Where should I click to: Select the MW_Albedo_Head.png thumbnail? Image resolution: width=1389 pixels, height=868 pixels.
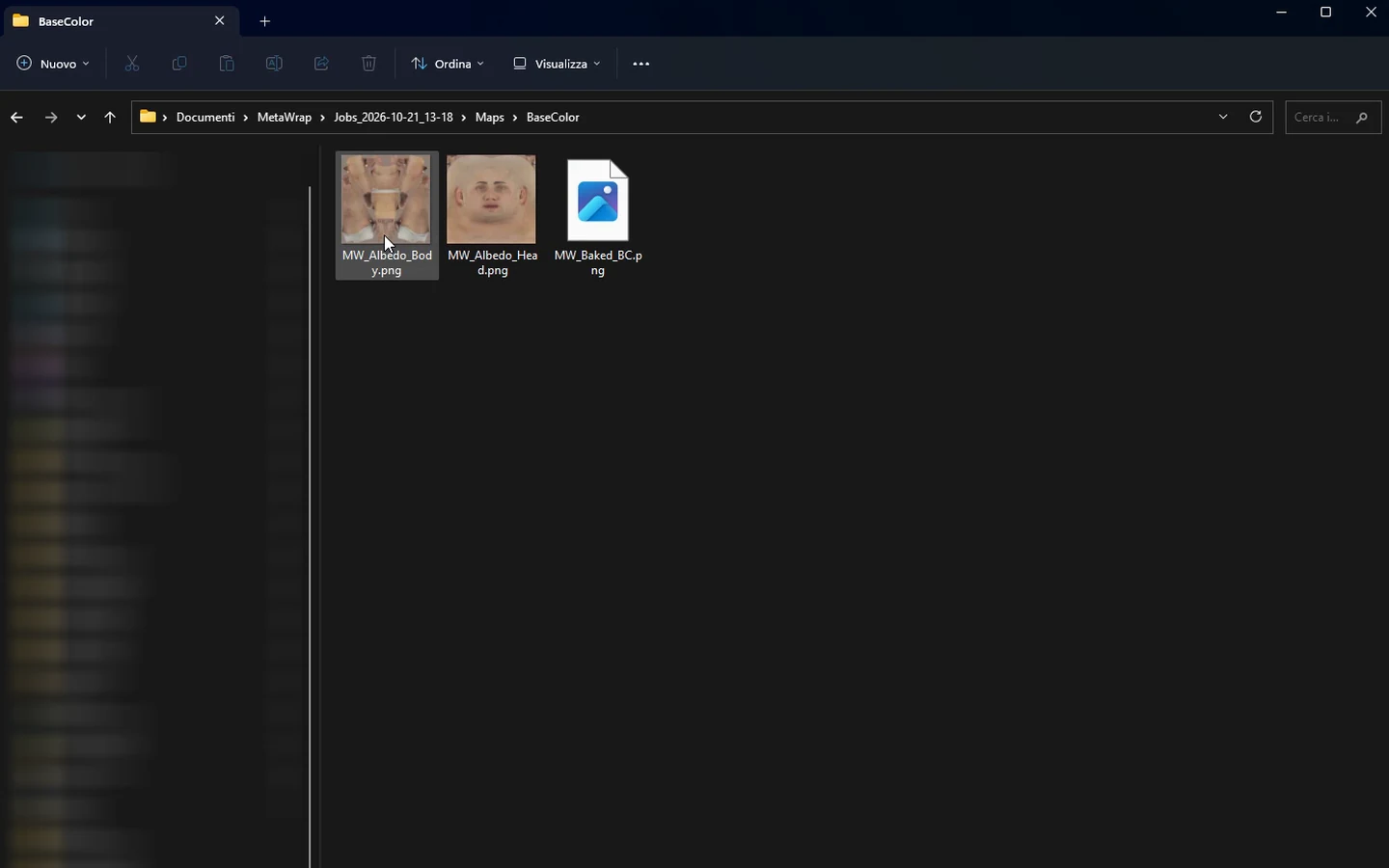click(491, 199)
